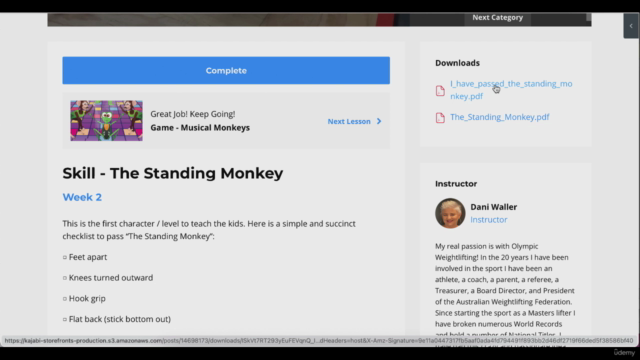The height and width of the screenshot is (360, 640).
Task: Click Dani Waller instructor avatar
Action: [x=450, y=213]
